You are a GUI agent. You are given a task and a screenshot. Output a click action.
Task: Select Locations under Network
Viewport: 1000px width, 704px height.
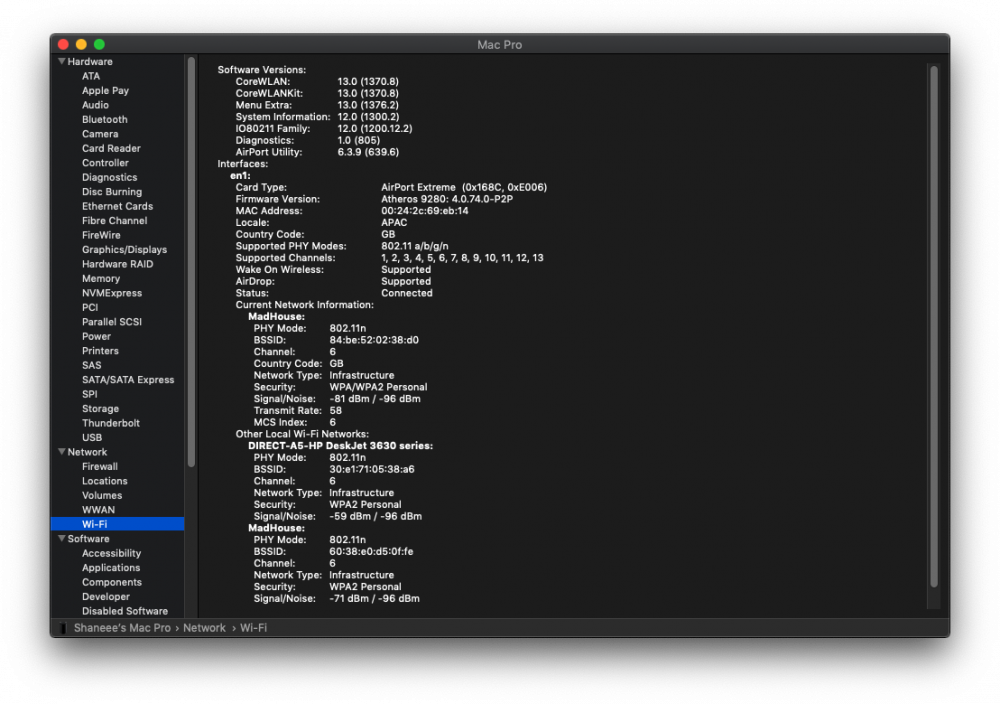point(105,481)
